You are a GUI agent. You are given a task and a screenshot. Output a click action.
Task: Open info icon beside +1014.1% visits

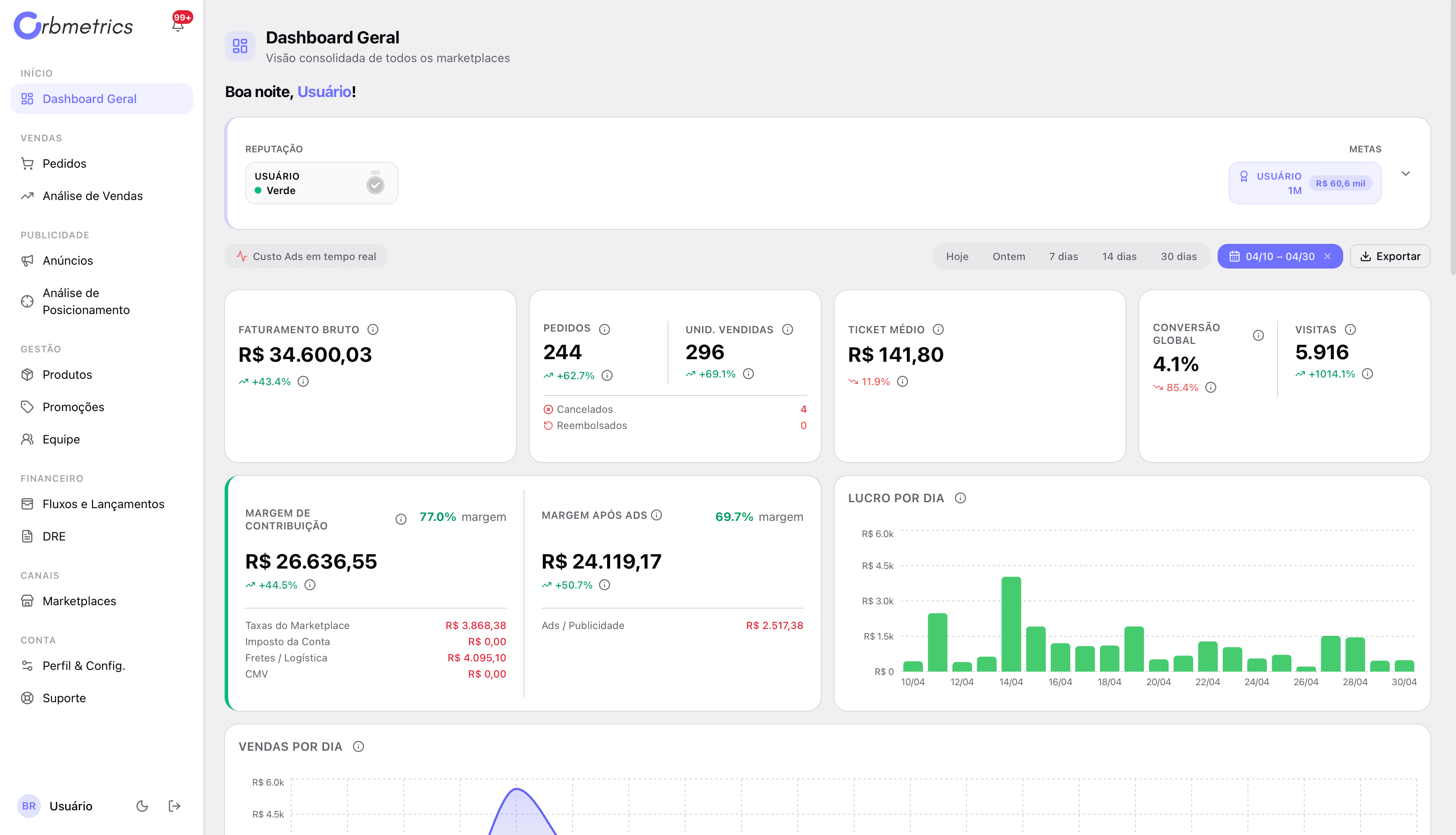(x=1367, y=374)
